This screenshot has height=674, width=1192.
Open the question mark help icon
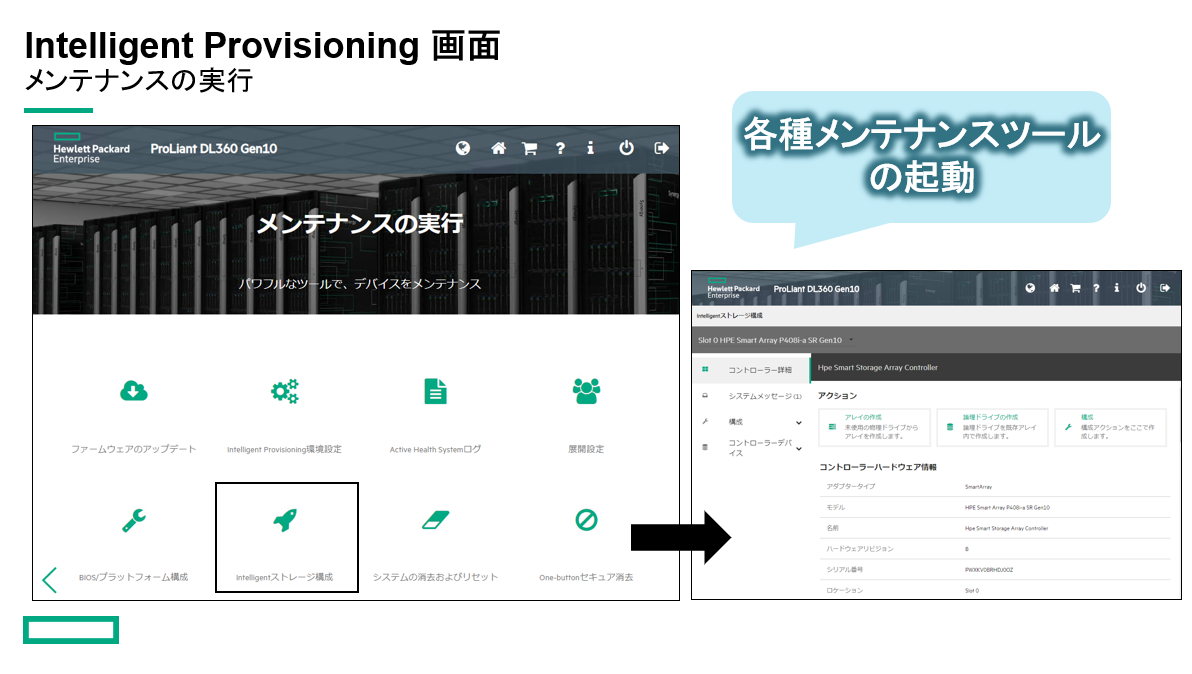560,148
